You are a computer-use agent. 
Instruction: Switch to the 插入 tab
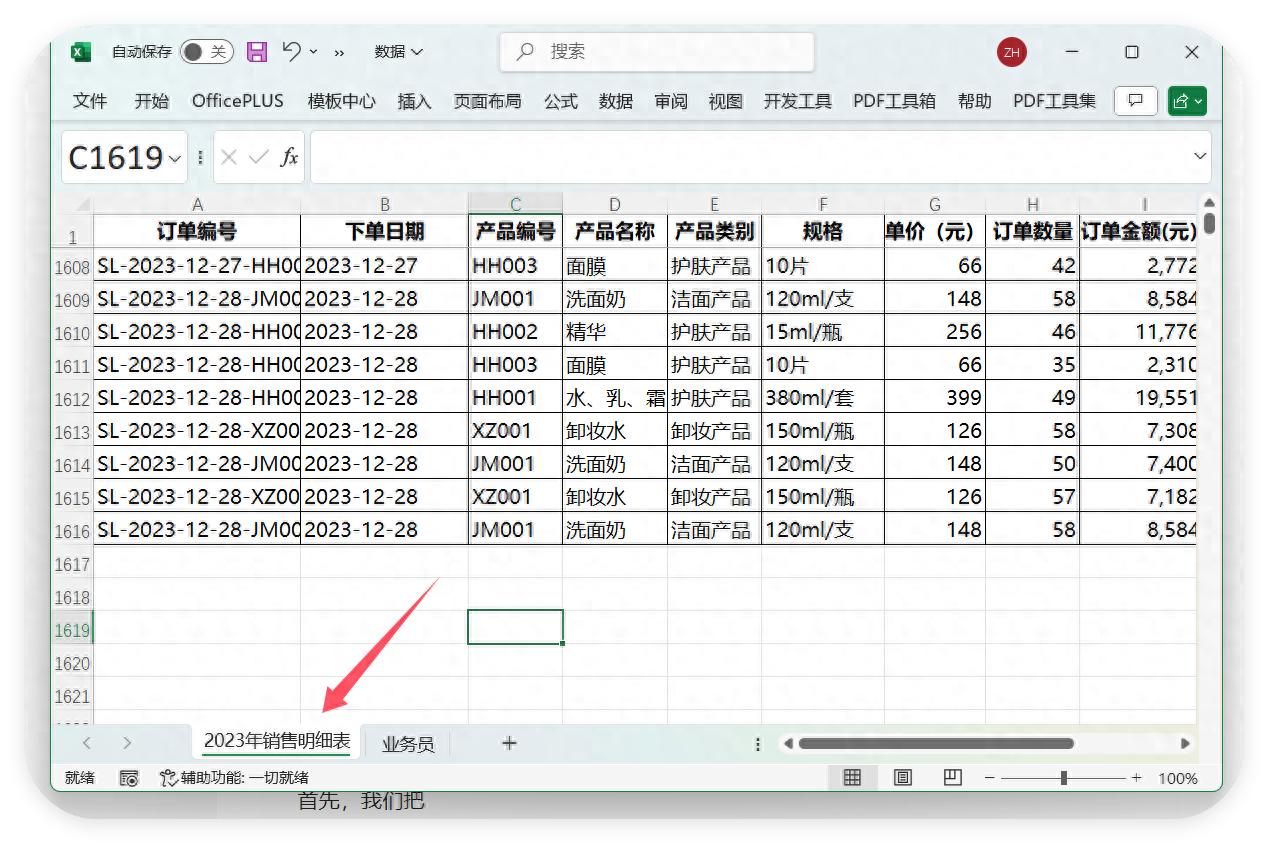(x=414, y=101)
